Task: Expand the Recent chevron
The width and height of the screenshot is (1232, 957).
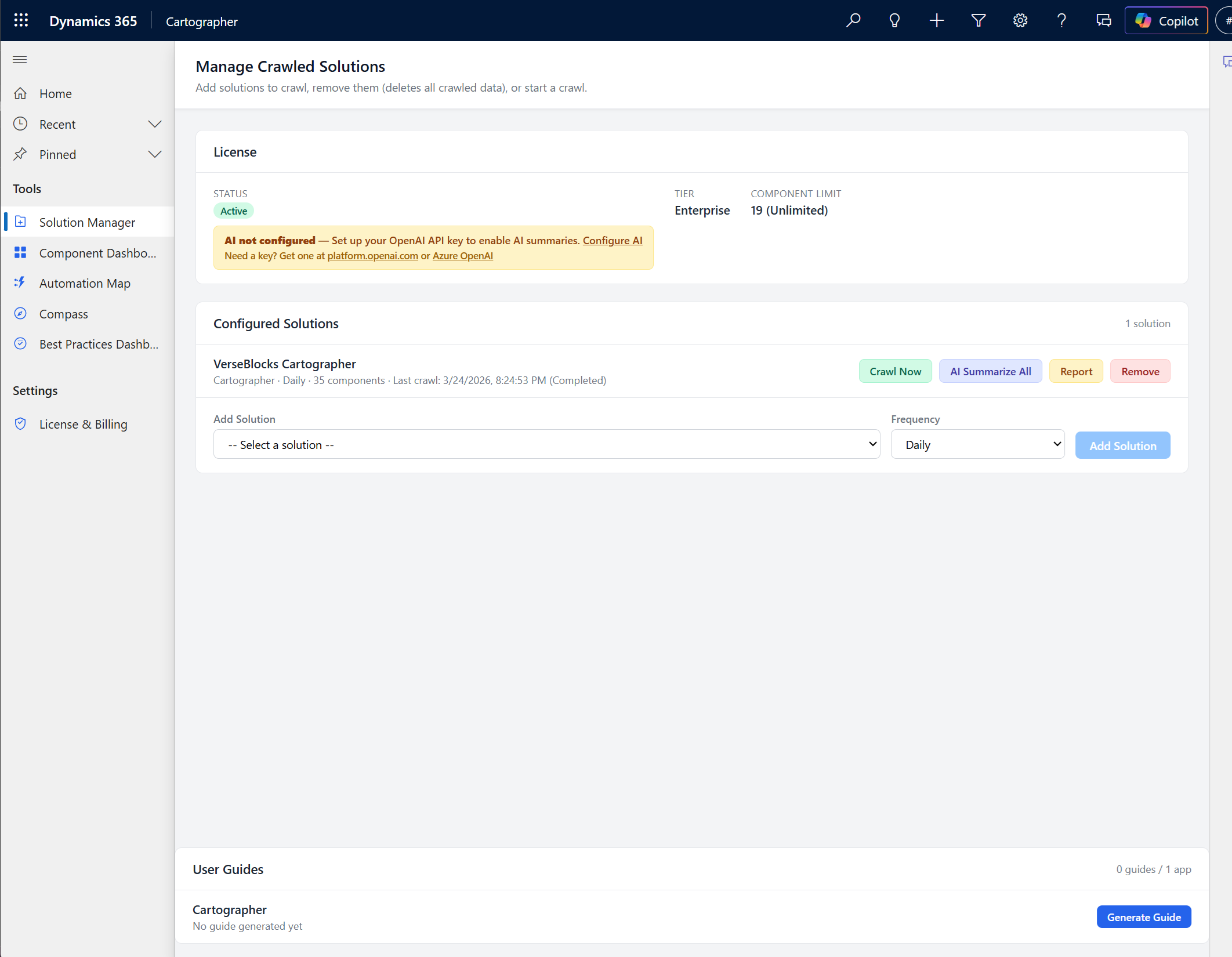Action: tap(155, 124)
